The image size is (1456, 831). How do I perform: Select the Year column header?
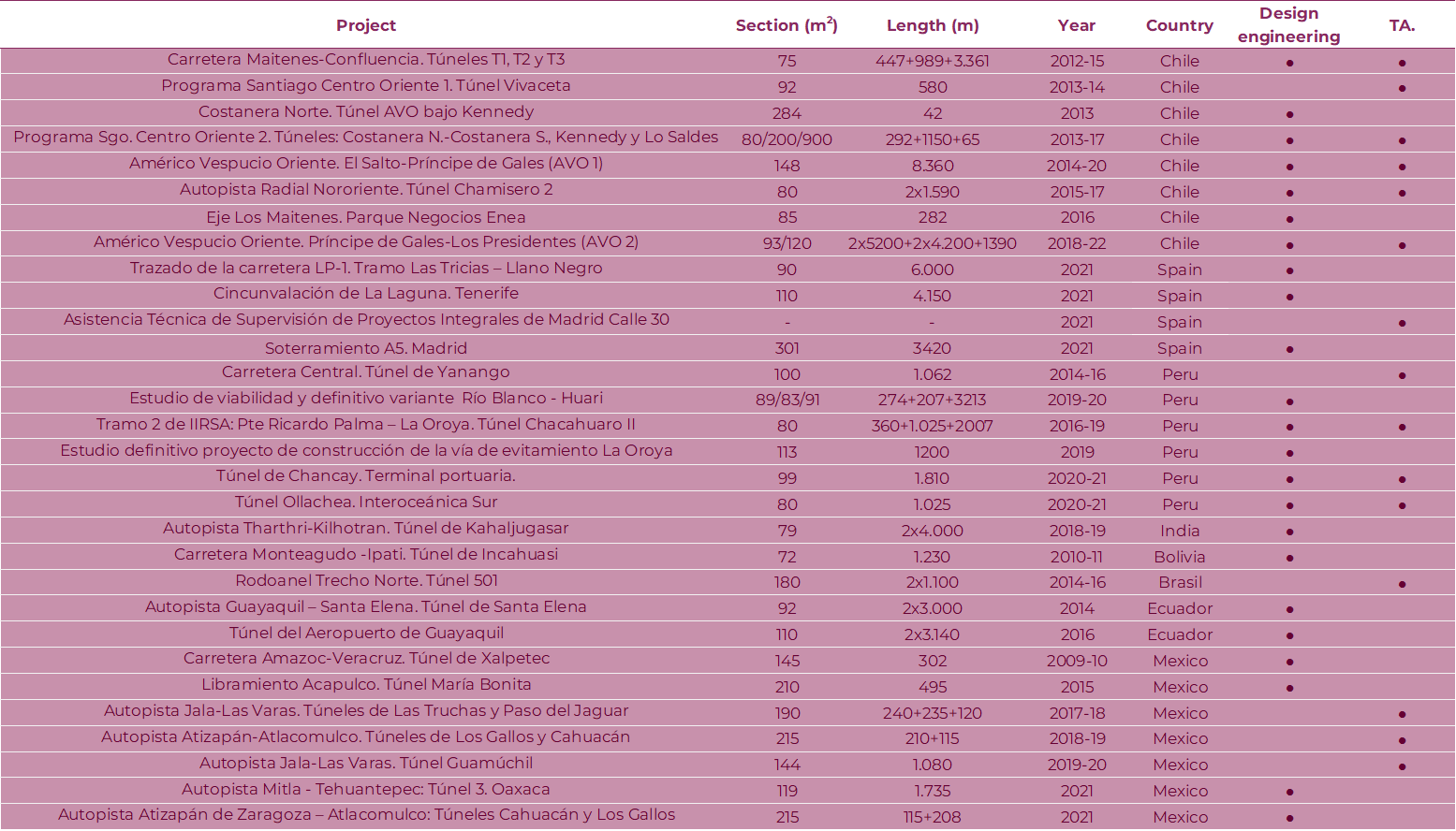click(x=1076, y=25)
